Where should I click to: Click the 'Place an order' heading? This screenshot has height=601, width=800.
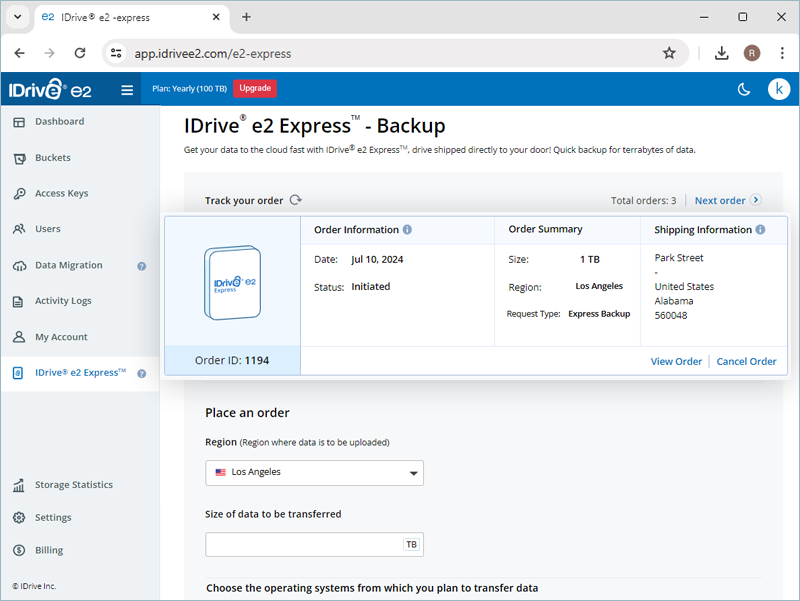tap(247, 413)
